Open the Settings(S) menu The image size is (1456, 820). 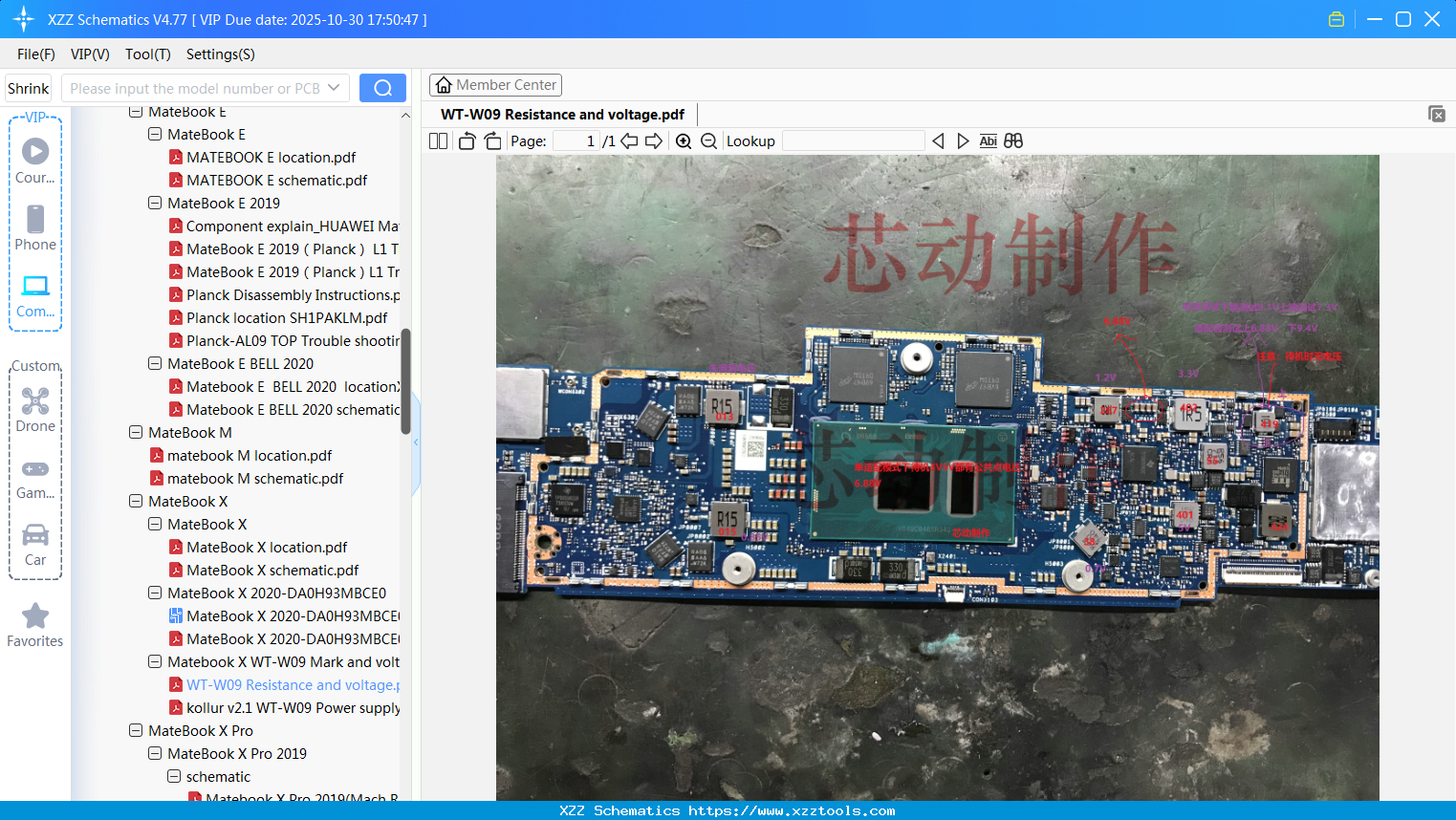tap(221, 54)
